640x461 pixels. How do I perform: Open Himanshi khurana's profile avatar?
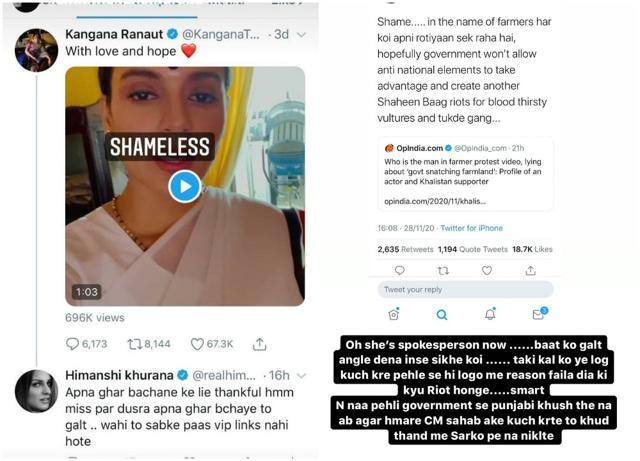coord(36,392)
